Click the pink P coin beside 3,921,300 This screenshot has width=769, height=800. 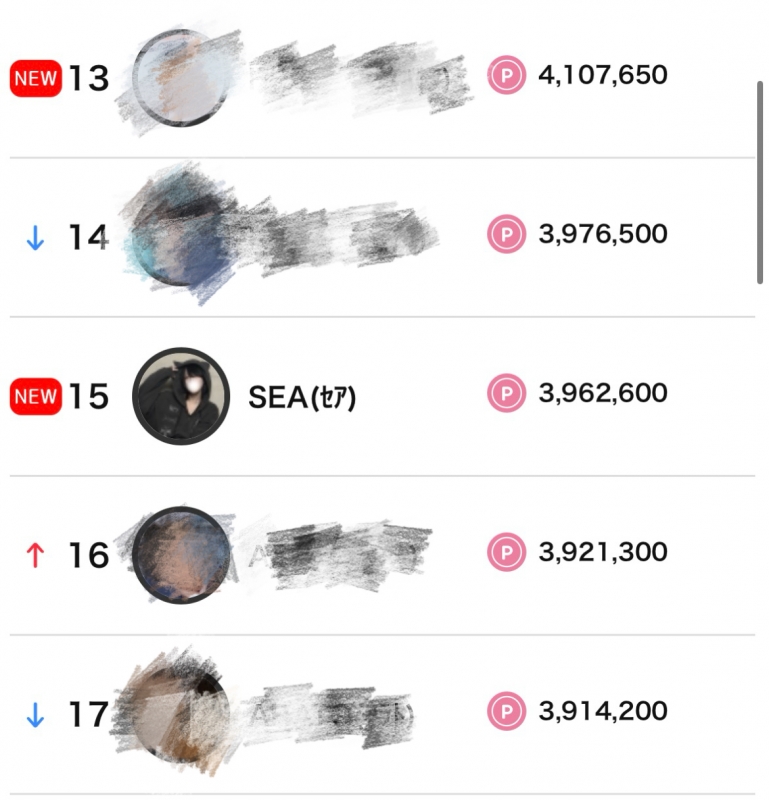507,552
